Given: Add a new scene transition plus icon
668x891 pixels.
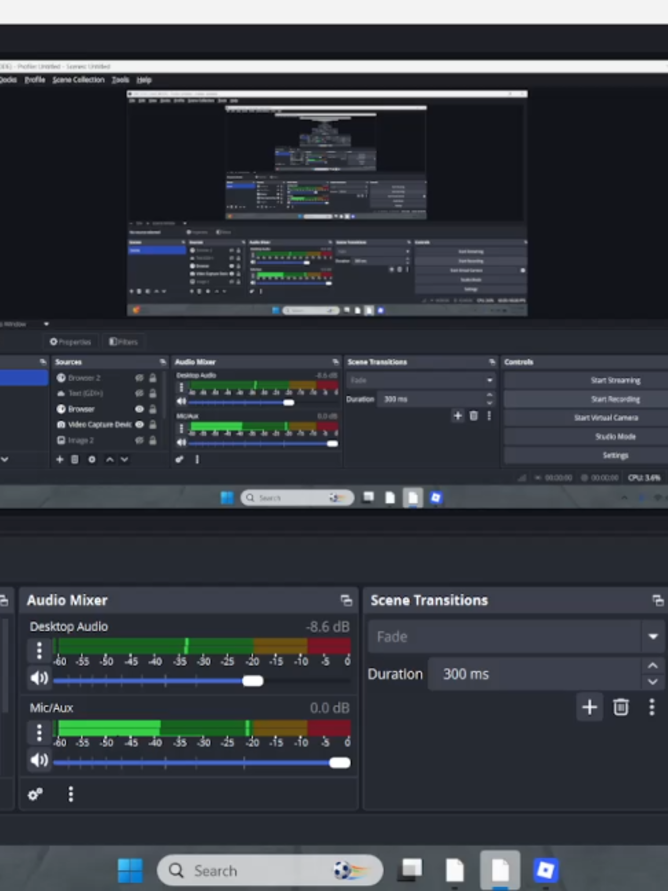Looking at the screenshot, I should point(590,707).
